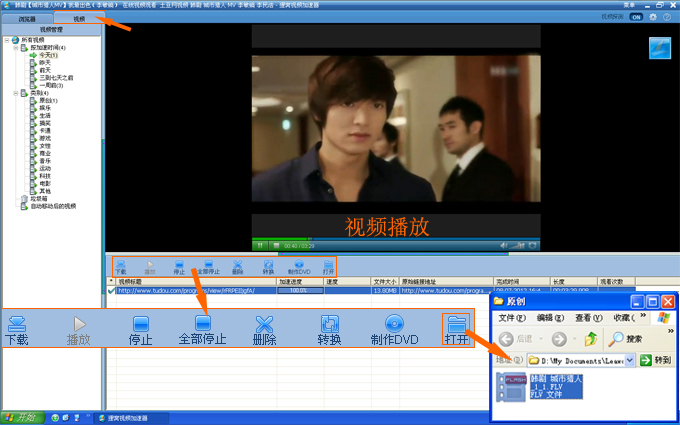Toggle the checkmark on the tudou.com video row
This screenshot has height=425, width=680.
tap(111, 291)
